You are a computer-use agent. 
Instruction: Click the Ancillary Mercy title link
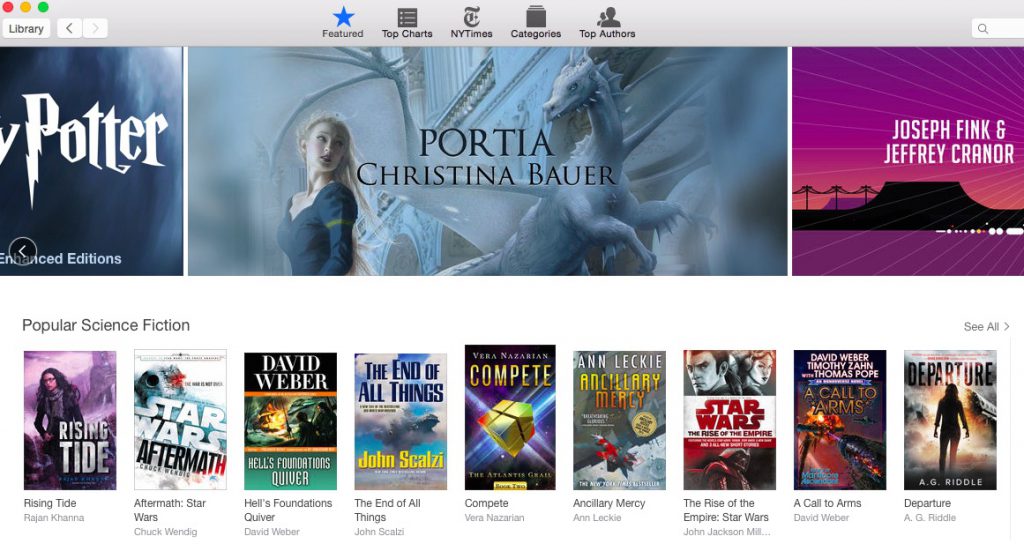click(609, 503)
